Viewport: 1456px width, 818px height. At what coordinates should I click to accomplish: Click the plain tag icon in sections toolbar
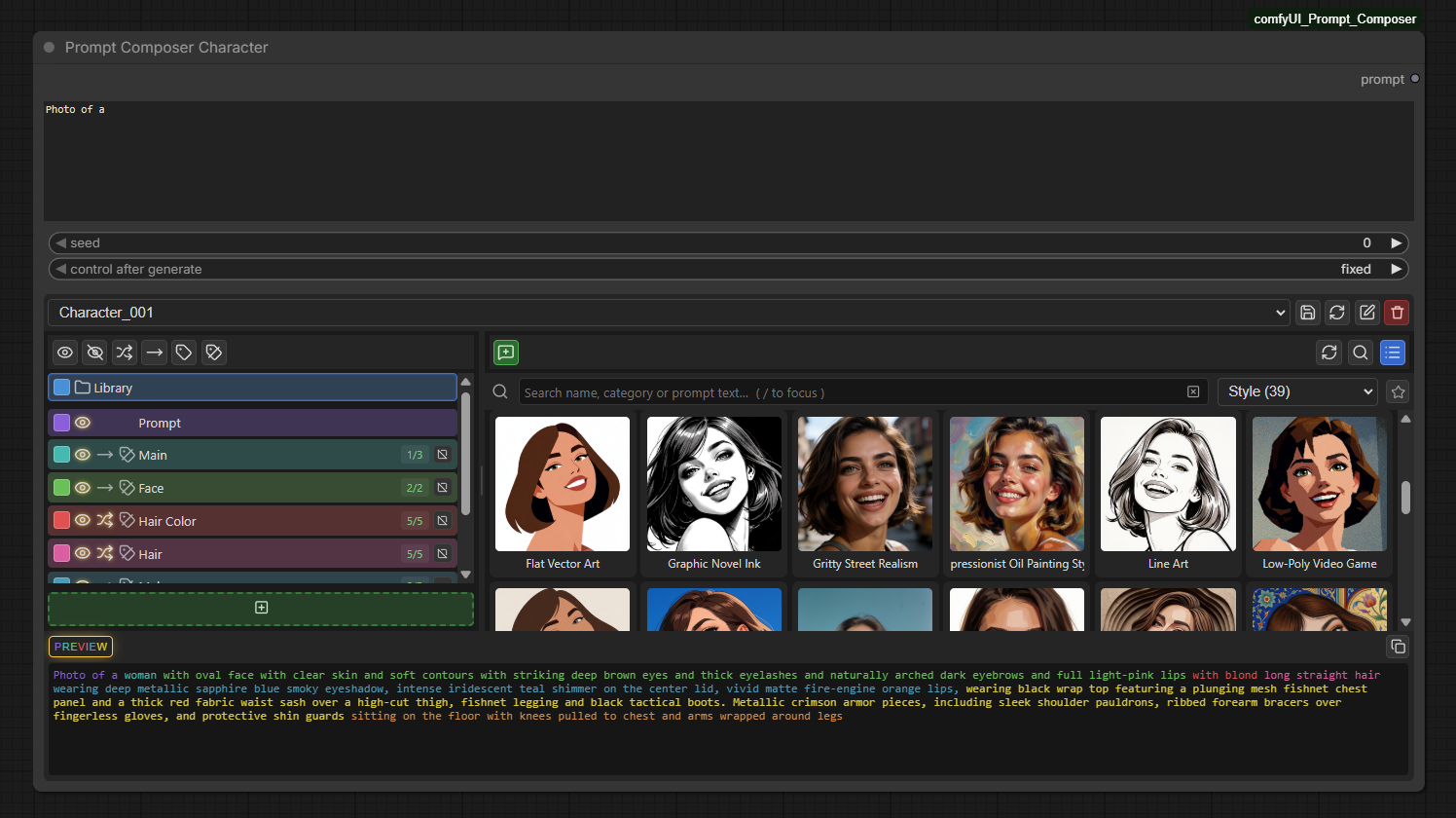pos(184,353)
